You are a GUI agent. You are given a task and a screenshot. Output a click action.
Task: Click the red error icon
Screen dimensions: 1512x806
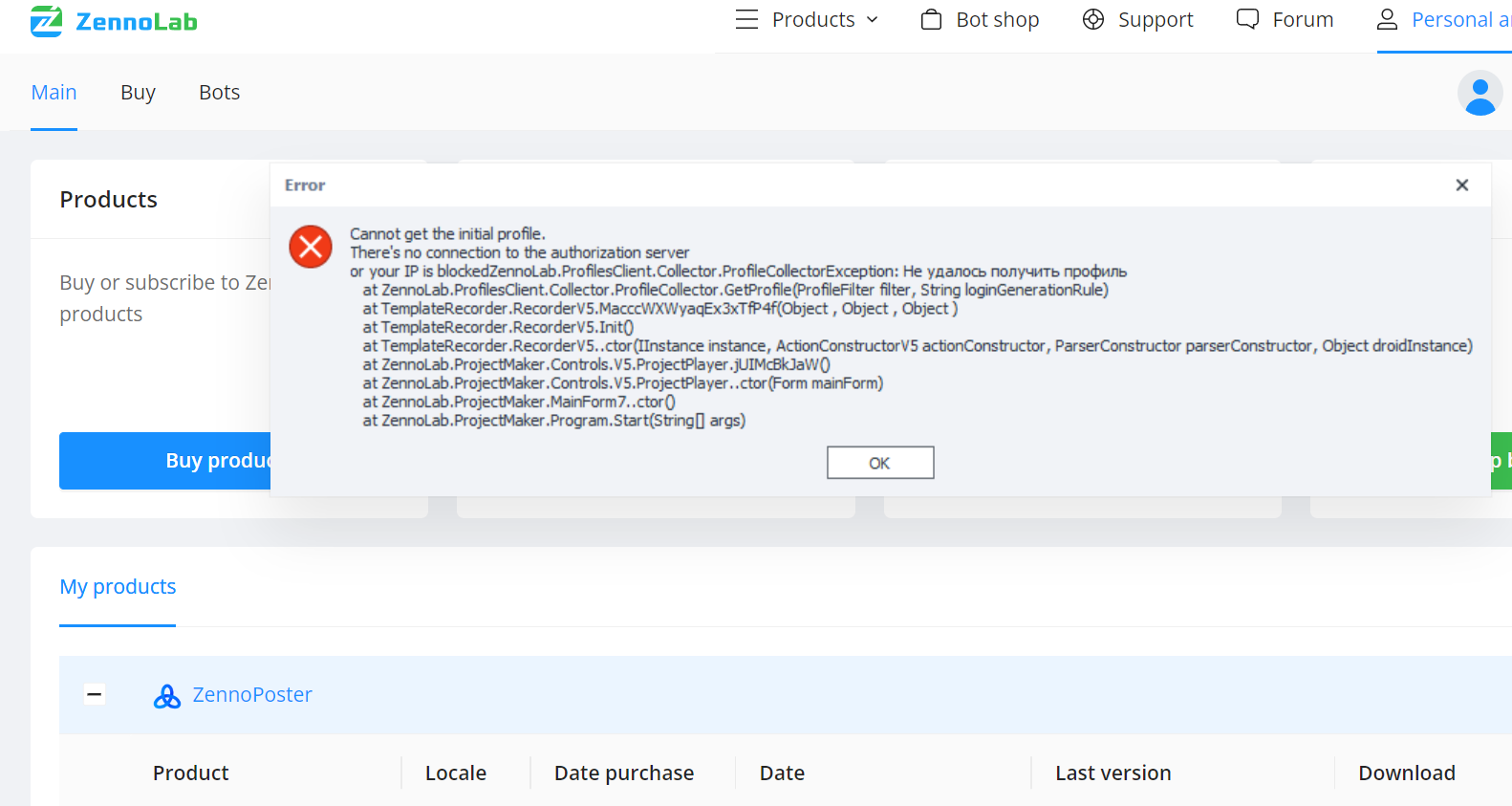pyautogui.click(x=311, y=247)
